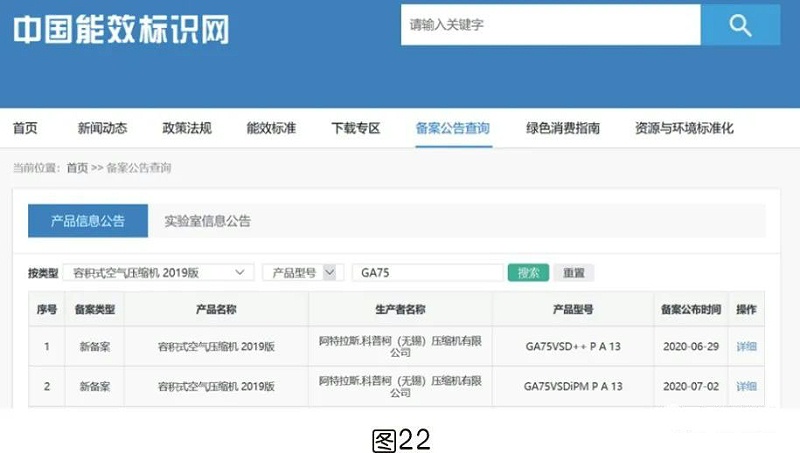Go to 政策法规 section
Screen dimensions: 800x453
click(x=187, y=128)
